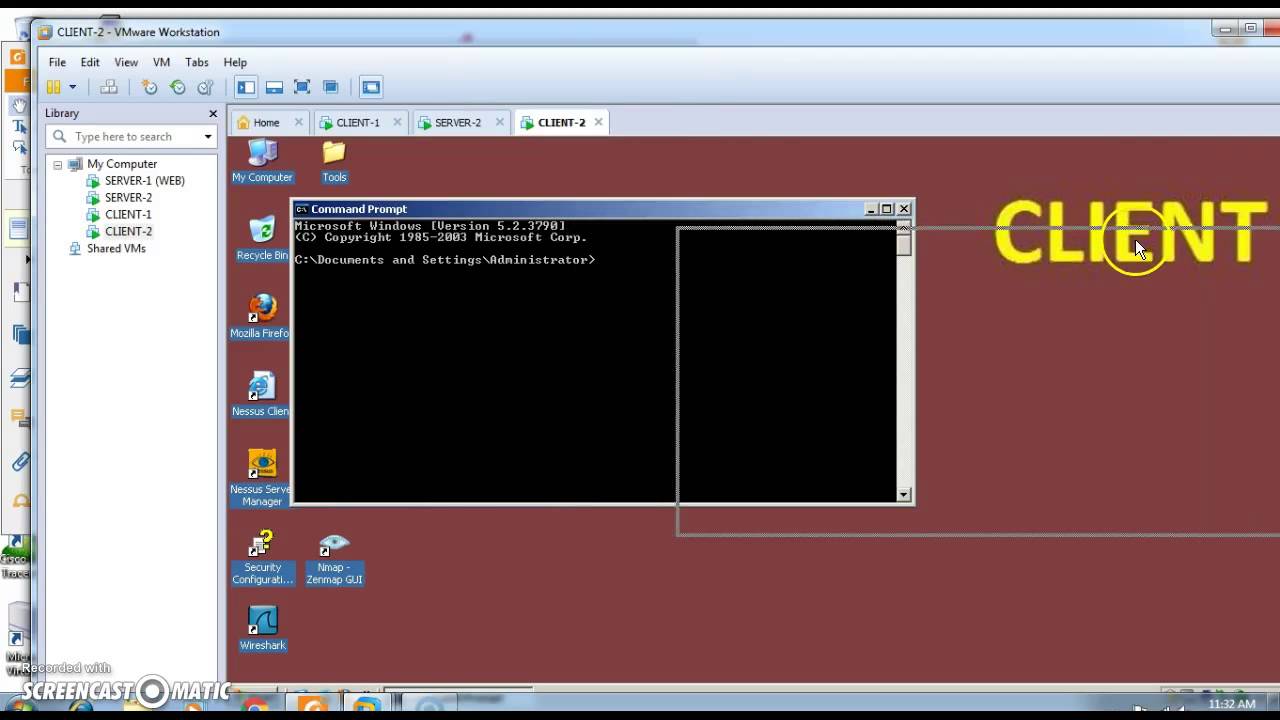Image resolution: width=1280 pixels, height=720 pixels.
Task: Click the Recycle Bin desktop icon
Action: [x=262, y=239]
